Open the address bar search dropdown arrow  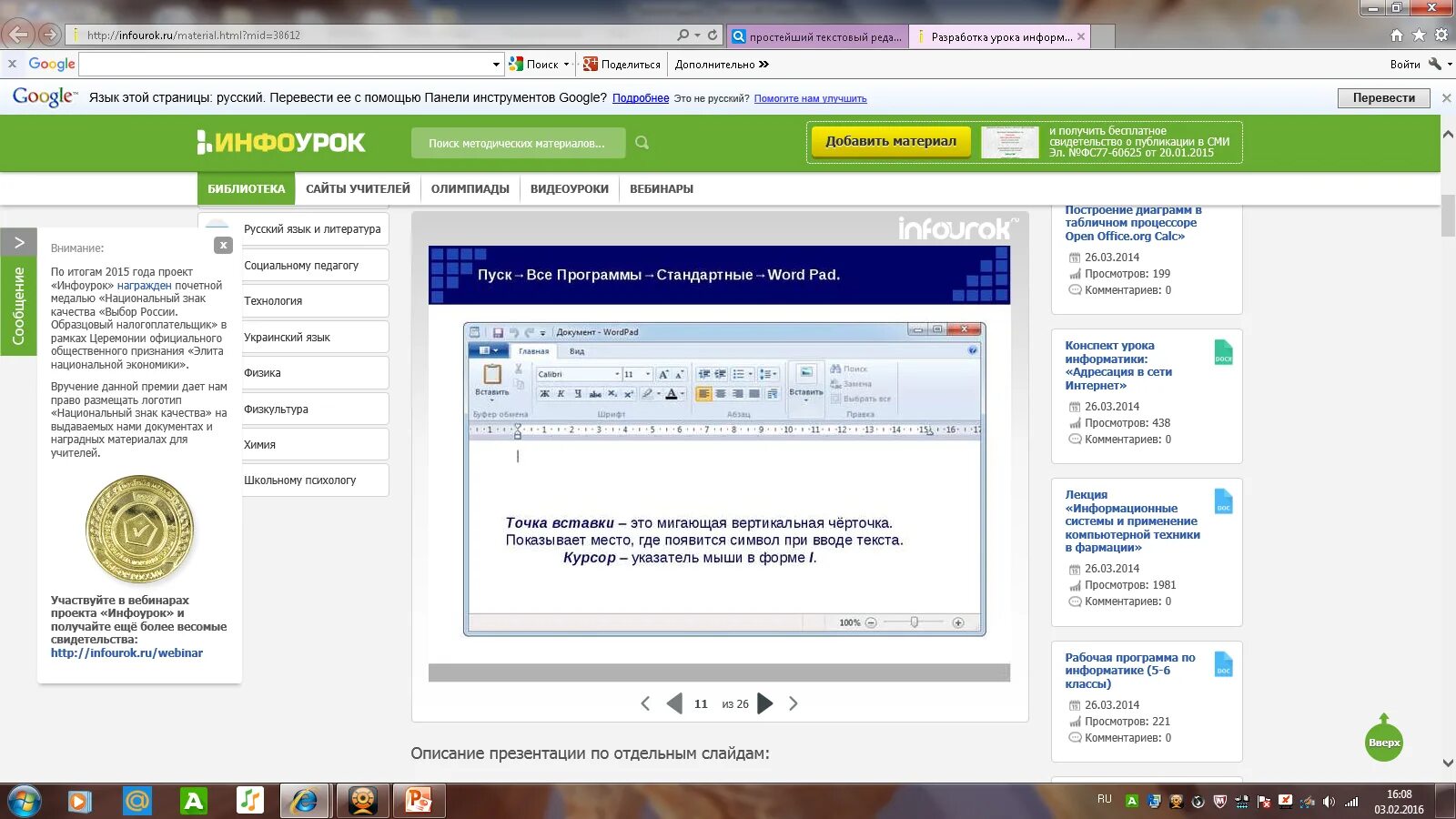(697, 35)
